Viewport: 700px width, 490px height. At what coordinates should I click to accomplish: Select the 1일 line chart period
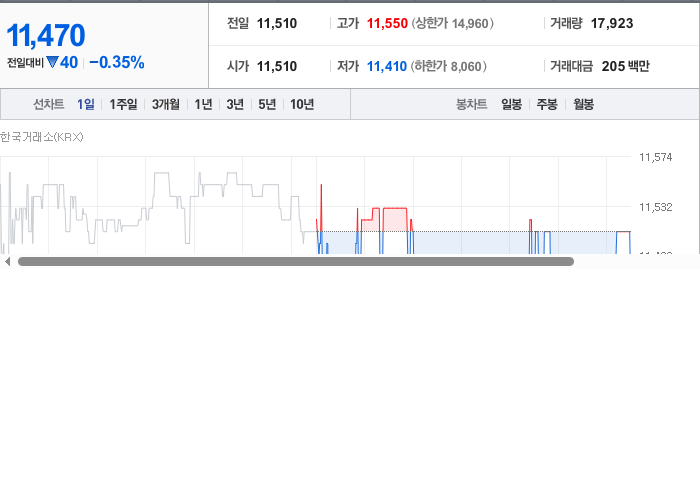click(86, 104)
